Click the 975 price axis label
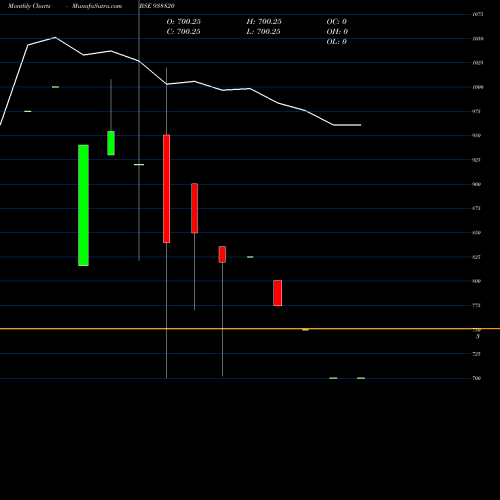Viewport: 500px width, 500px height. pyautogui.click(x=476, y=111)
